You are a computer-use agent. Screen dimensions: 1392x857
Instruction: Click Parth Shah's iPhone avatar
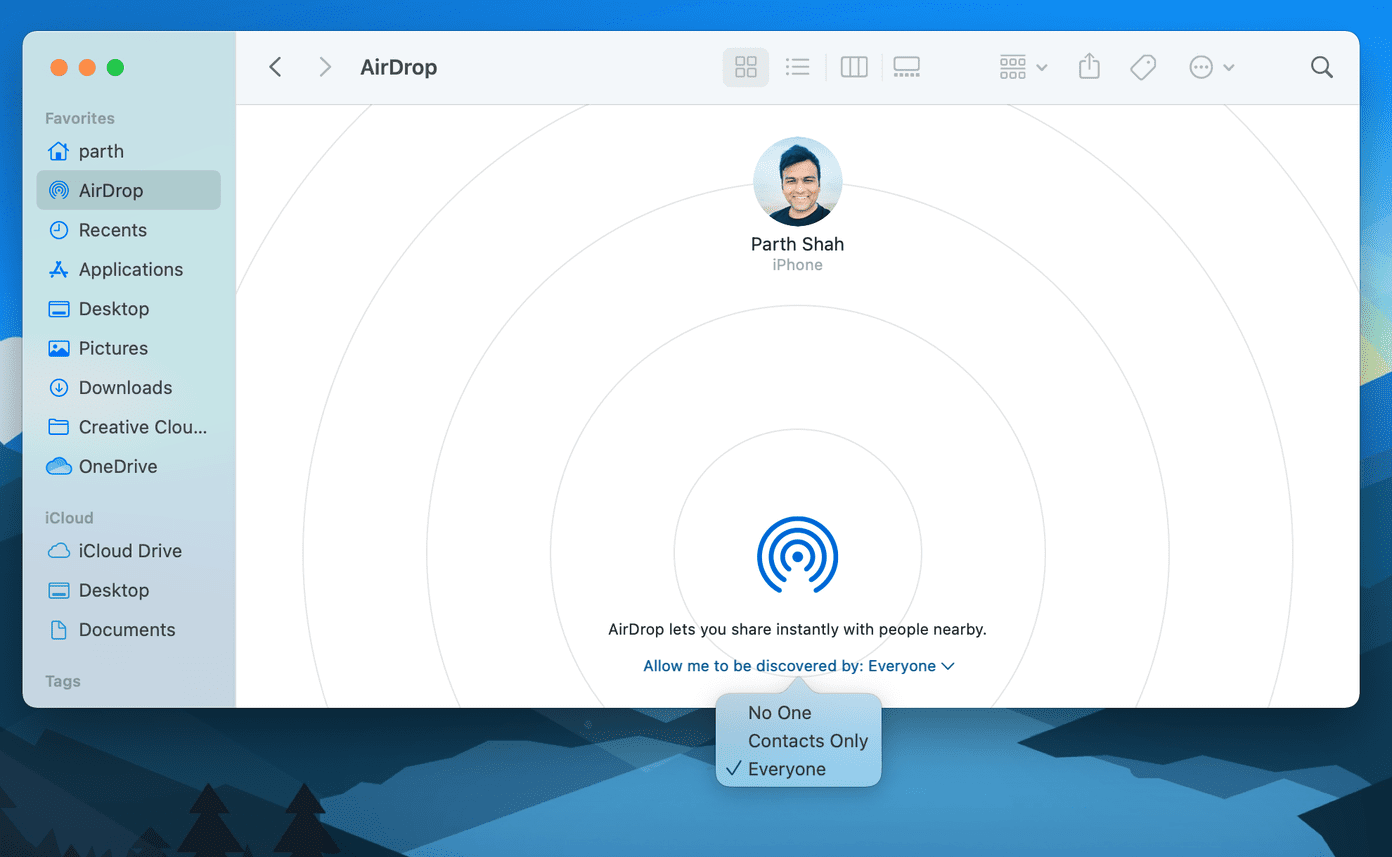click(797, 181)
